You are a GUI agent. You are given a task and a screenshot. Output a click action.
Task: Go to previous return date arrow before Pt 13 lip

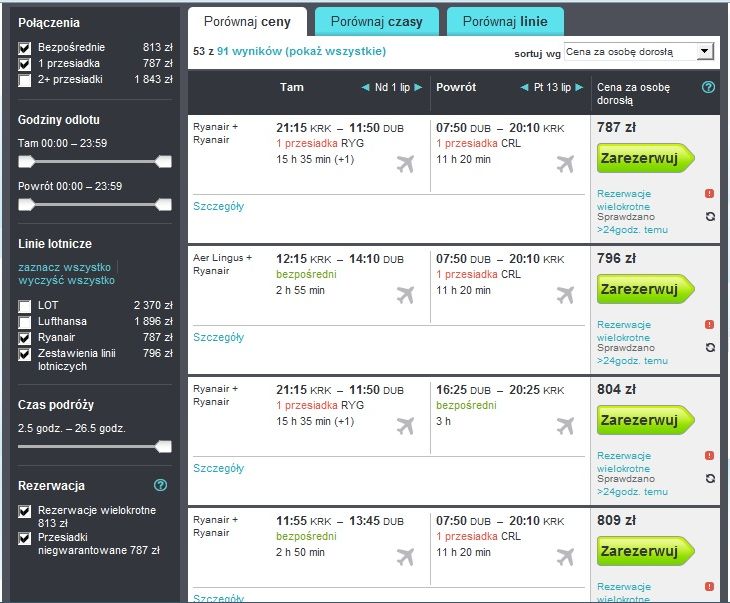(x=525, y=88)
